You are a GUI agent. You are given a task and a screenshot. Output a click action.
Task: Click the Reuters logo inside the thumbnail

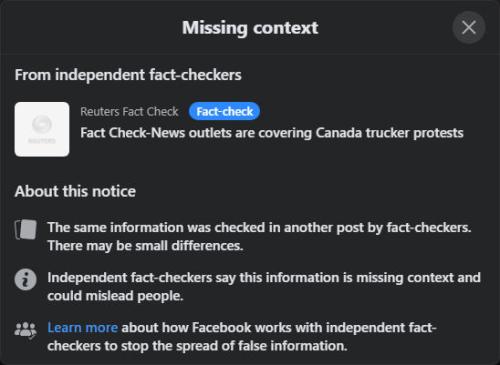[x=42, y=129]
